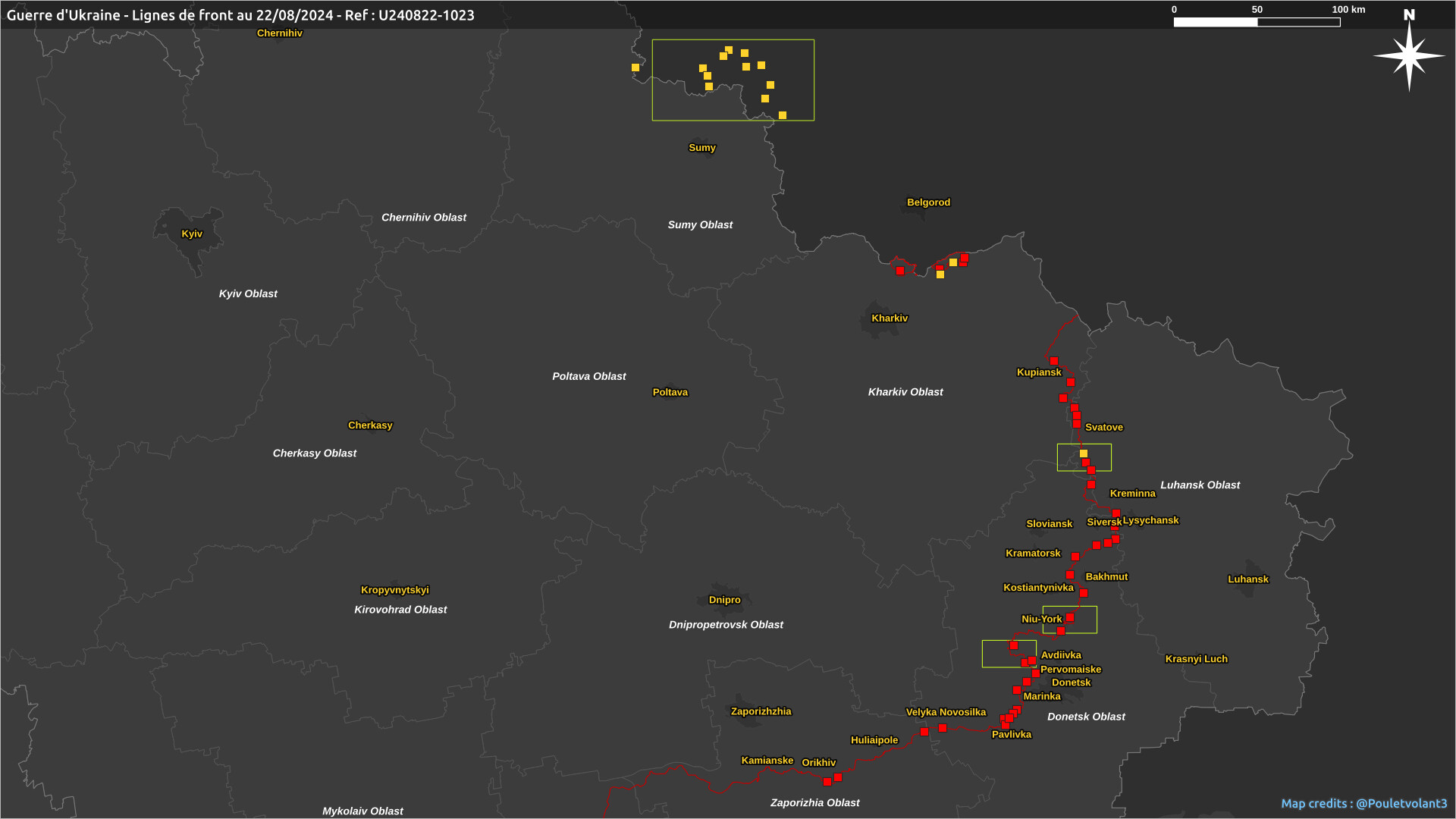Click the red marker beside Kupiansk label
This screenshot has height=819, width=1456.
1054,362
